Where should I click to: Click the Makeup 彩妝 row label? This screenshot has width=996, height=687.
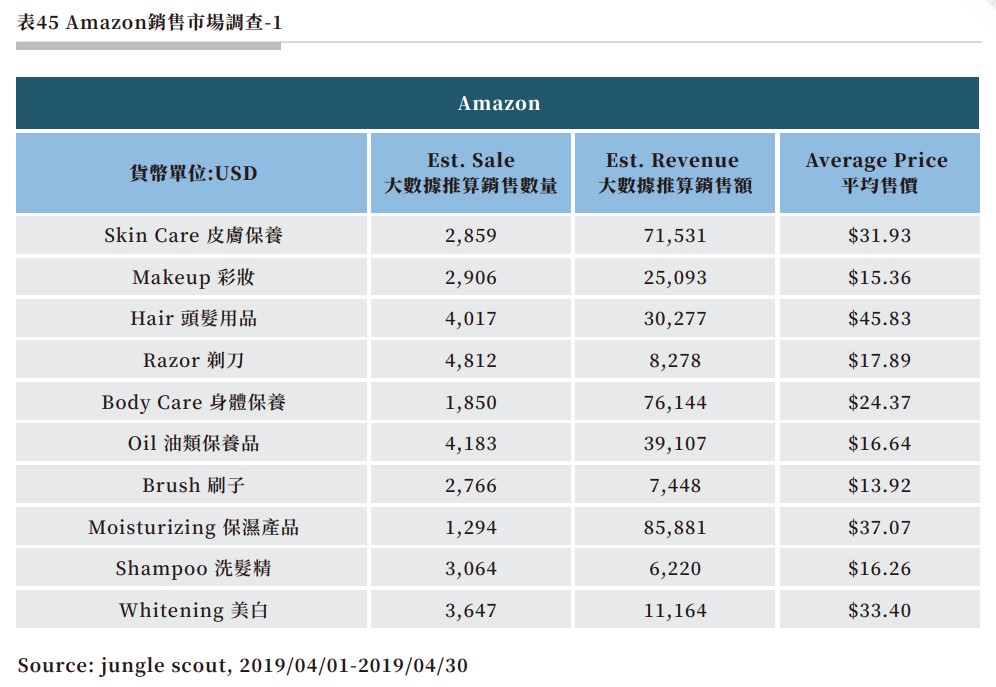coord(190,277)
